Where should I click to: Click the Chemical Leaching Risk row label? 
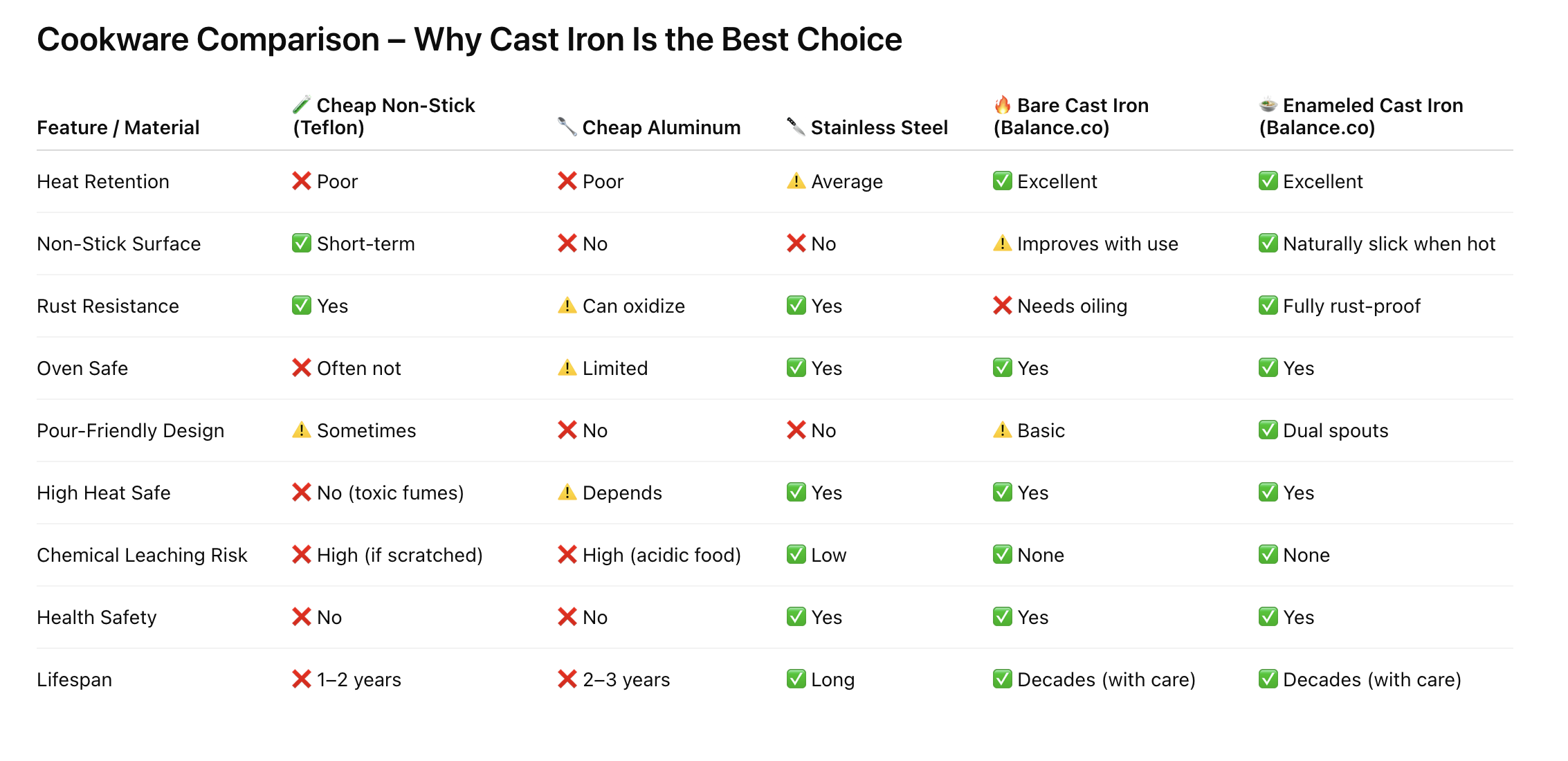pyautogui.click(x=142, y=555)
